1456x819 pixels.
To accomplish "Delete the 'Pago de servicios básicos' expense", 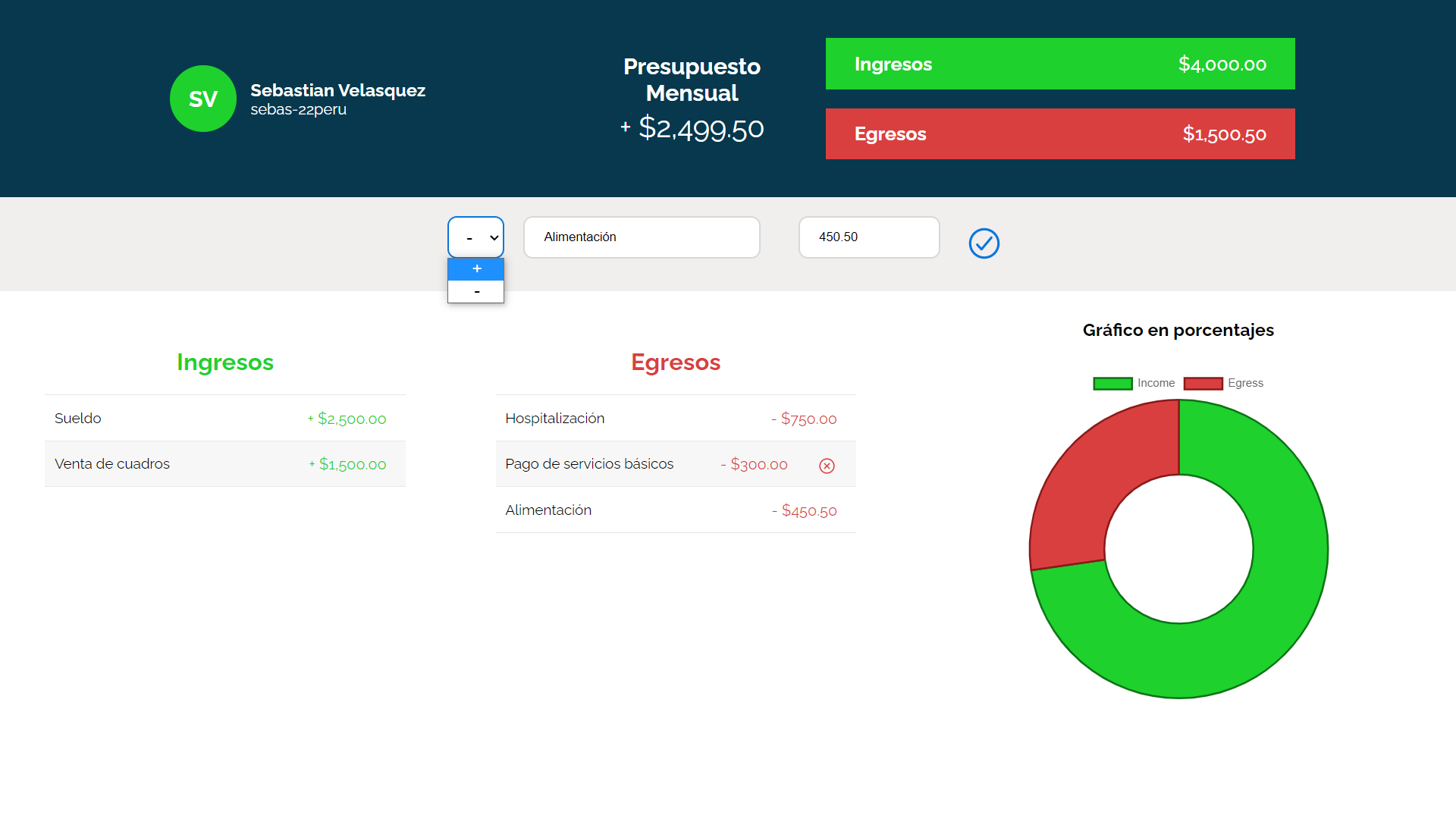I will coord(826,465).
